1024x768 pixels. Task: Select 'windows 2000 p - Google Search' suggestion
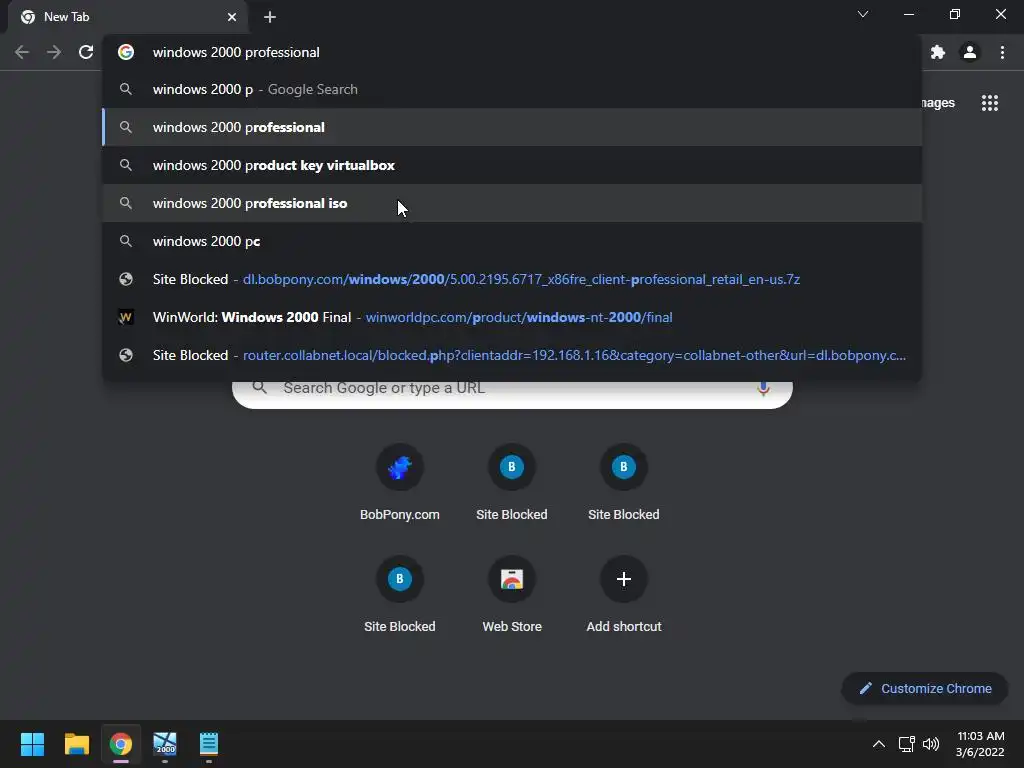coord(512,89)
